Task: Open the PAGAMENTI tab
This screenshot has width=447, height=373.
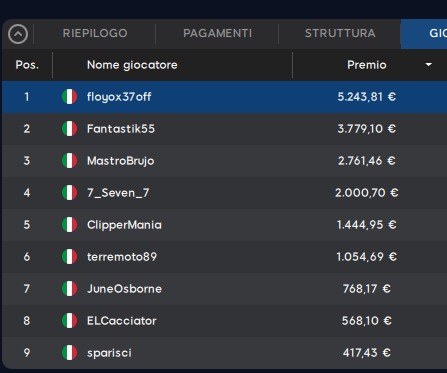Action: tap(217, 33)
